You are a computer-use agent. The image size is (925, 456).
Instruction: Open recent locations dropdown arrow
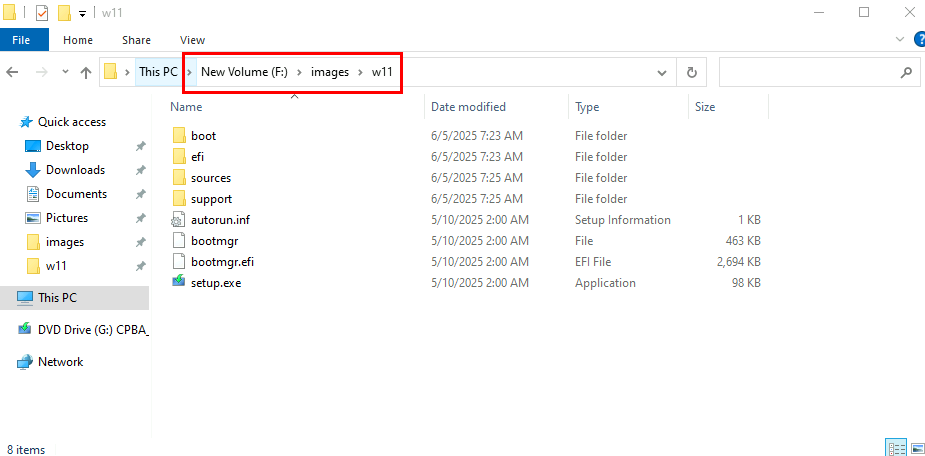pos(65,71)
